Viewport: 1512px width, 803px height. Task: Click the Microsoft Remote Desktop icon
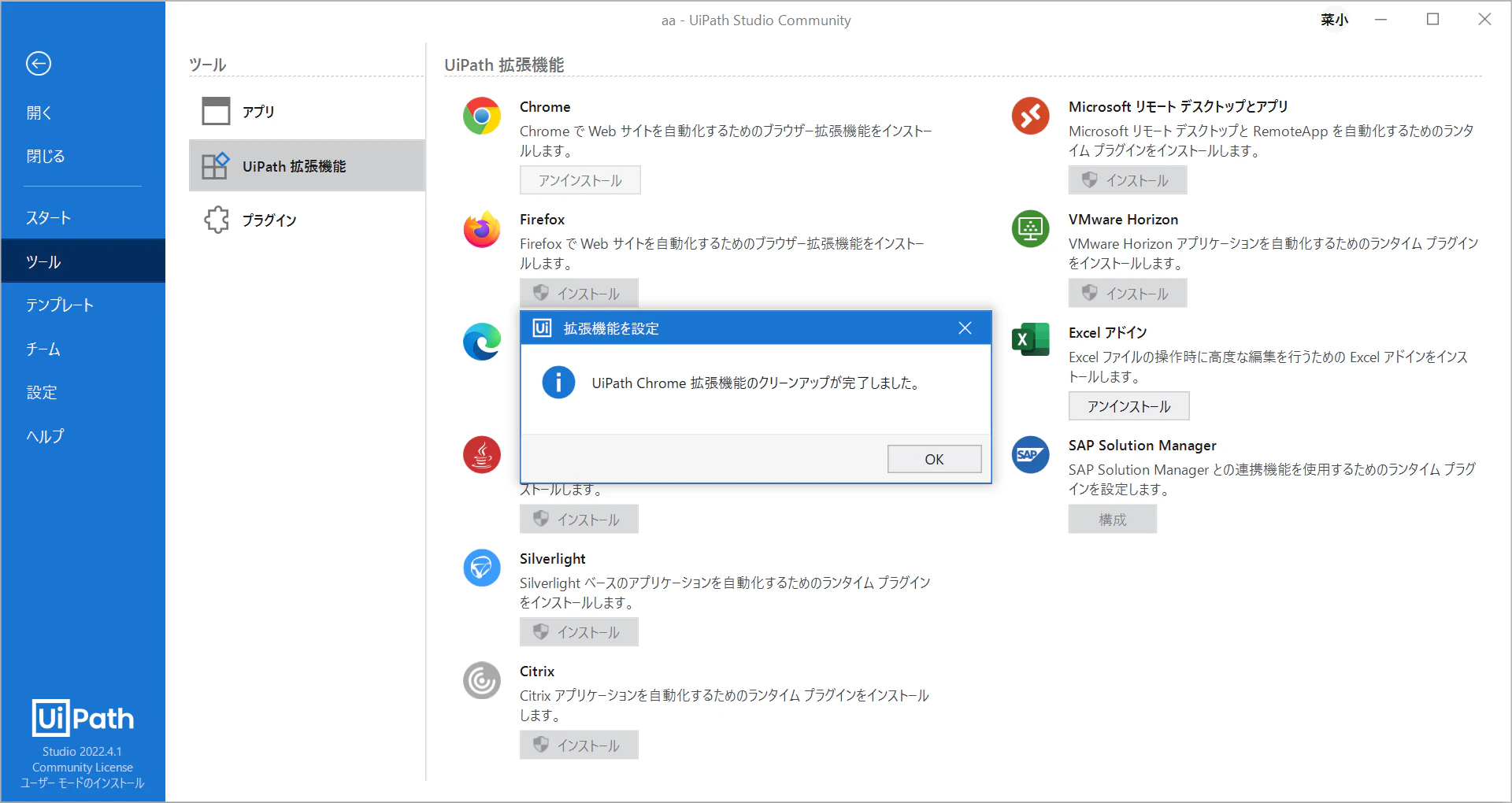click(x=1031, y=116)
